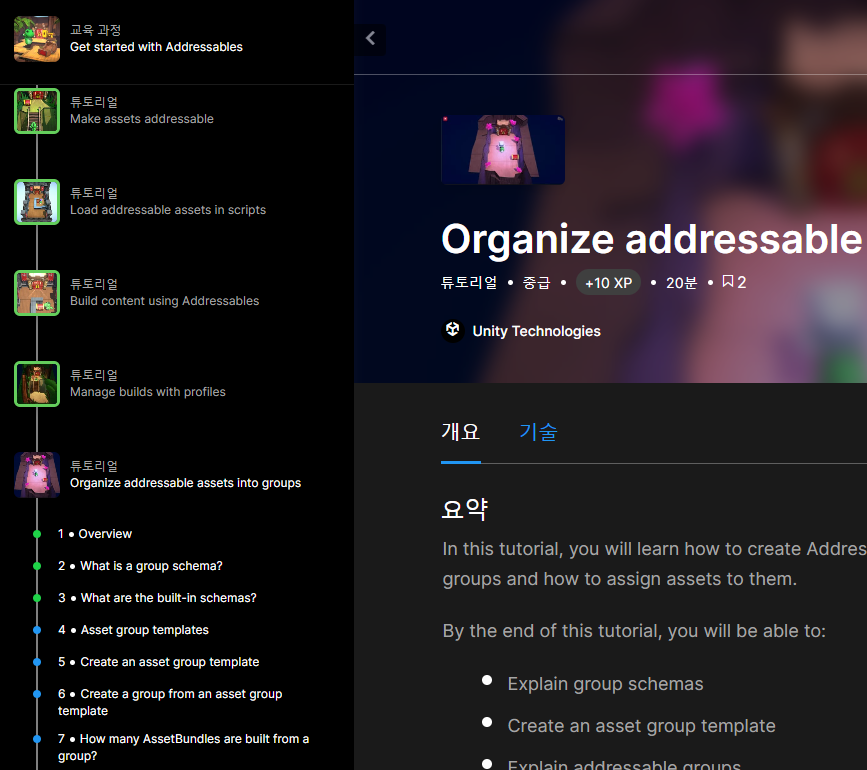Click the green progress dot beside Overview
The height and width of the screenshot is (770, 867).
(x=37, y=534)
